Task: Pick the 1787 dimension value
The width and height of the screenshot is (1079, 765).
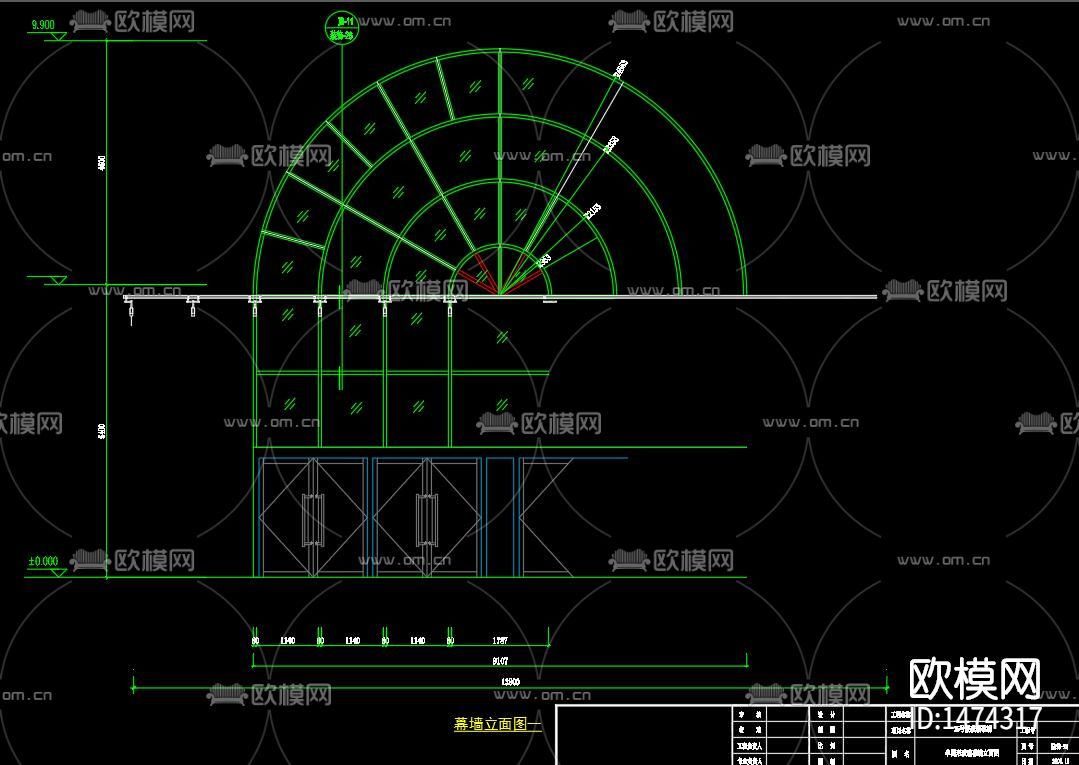Action: (x=500, y=640)
